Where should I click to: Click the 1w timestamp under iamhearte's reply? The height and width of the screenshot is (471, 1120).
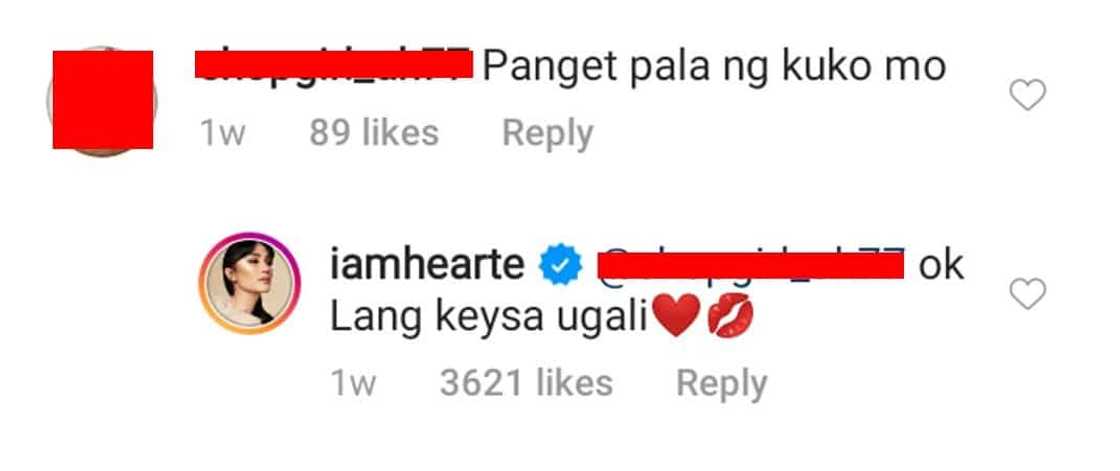pyautogui.click(x=353, y=384)
